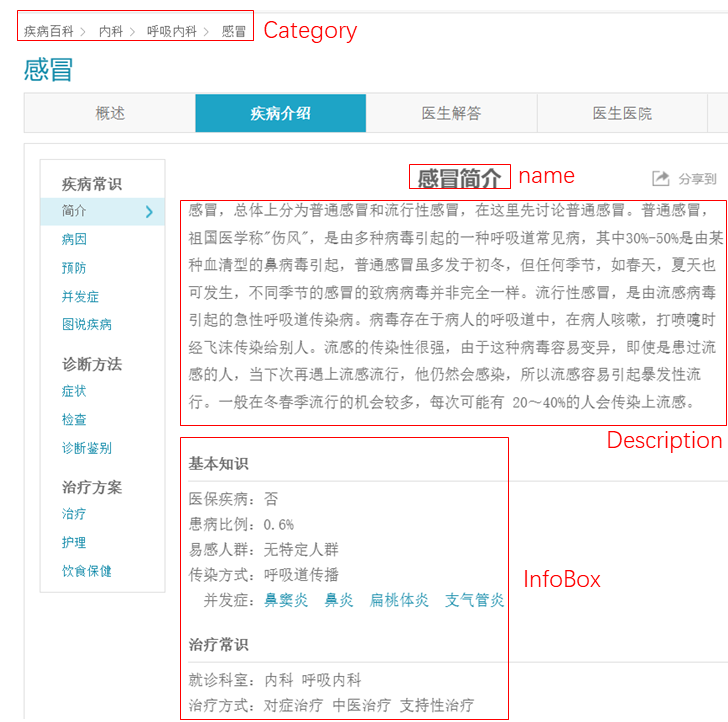Open the 预防 sidebar link
The image size is (728, 722).
click(x=74, y=268)
